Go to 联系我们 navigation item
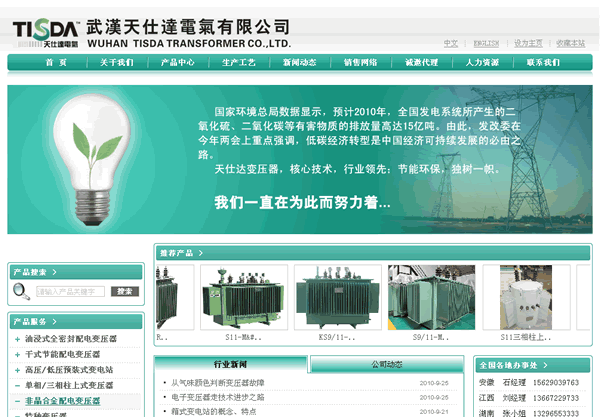Screen dimensions: 600x417 tap(543, 62)
